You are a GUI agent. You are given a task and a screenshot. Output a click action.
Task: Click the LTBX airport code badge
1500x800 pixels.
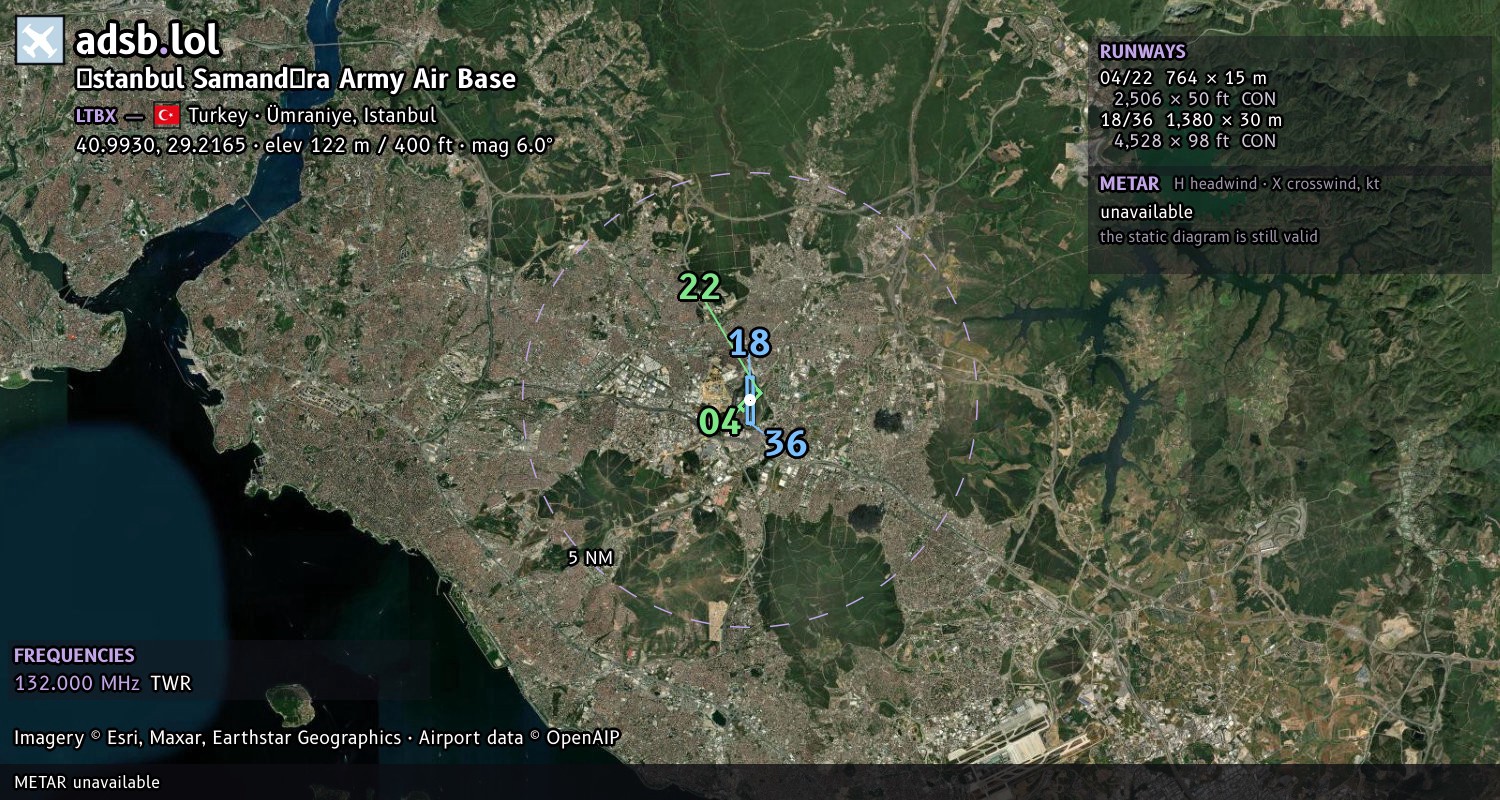tap(95, 115)
